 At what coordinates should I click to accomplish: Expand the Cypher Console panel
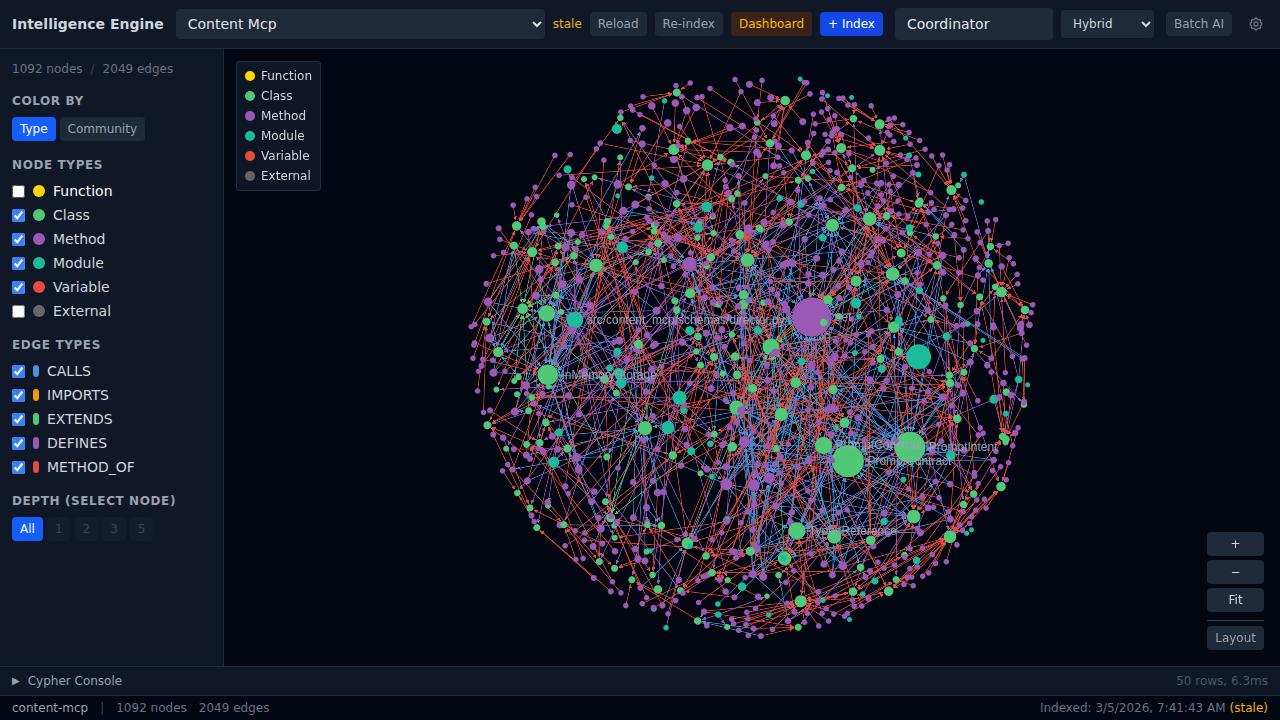tap(67, 680)
